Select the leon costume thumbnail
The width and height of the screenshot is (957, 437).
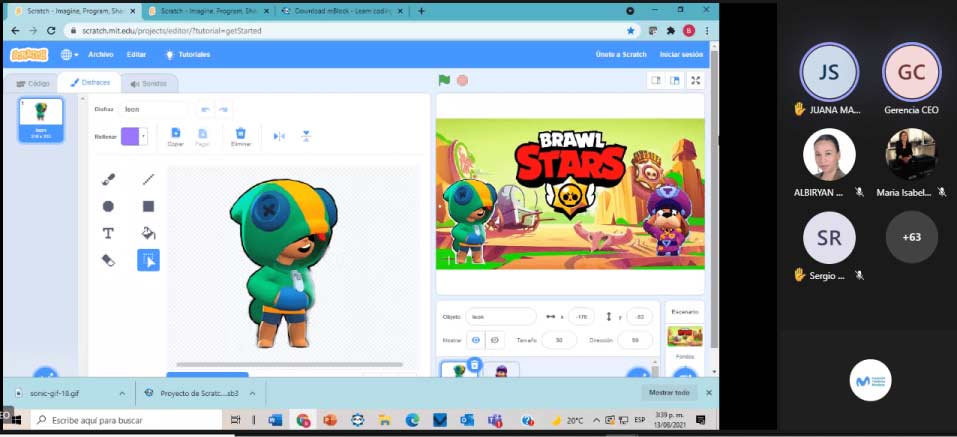(x=41, y=120)
